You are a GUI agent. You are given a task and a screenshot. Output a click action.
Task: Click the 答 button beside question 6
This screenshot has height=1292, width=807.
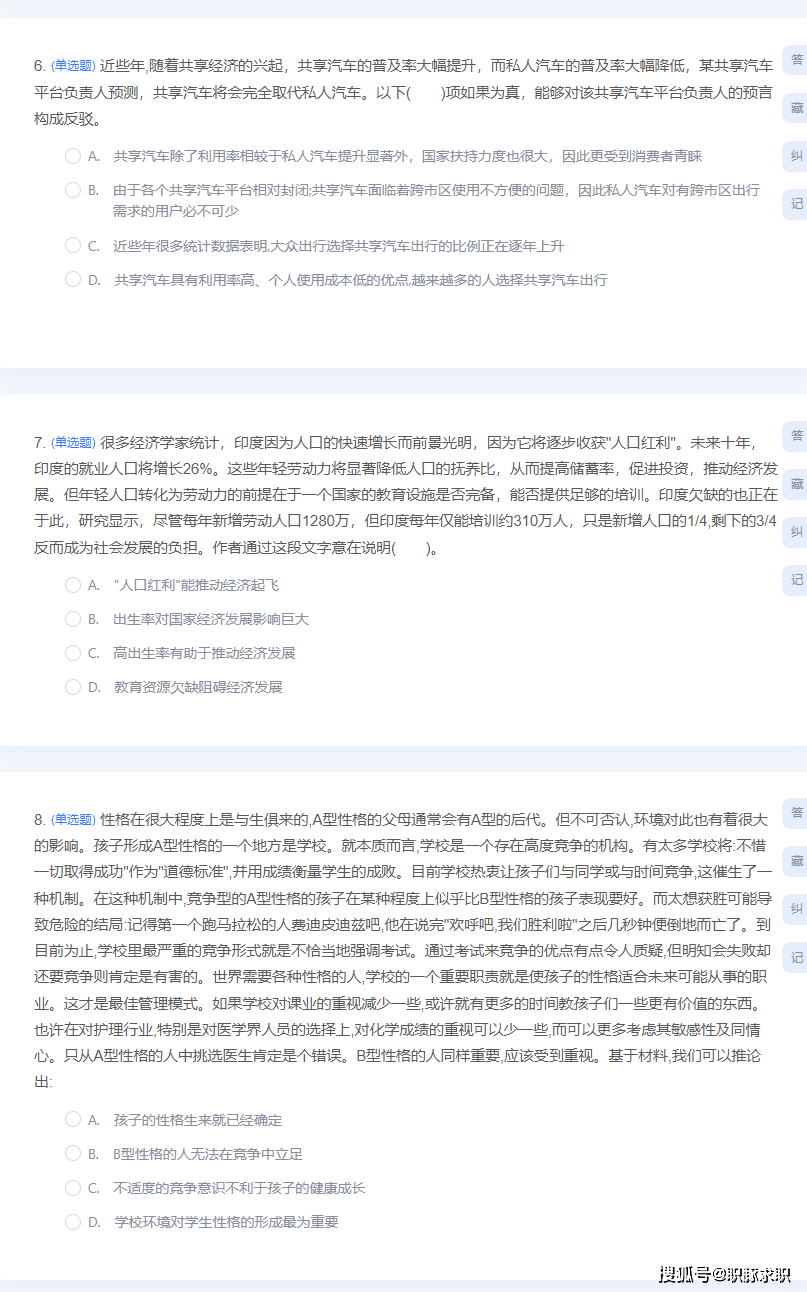pyautogui.click(x=796, y=59)
